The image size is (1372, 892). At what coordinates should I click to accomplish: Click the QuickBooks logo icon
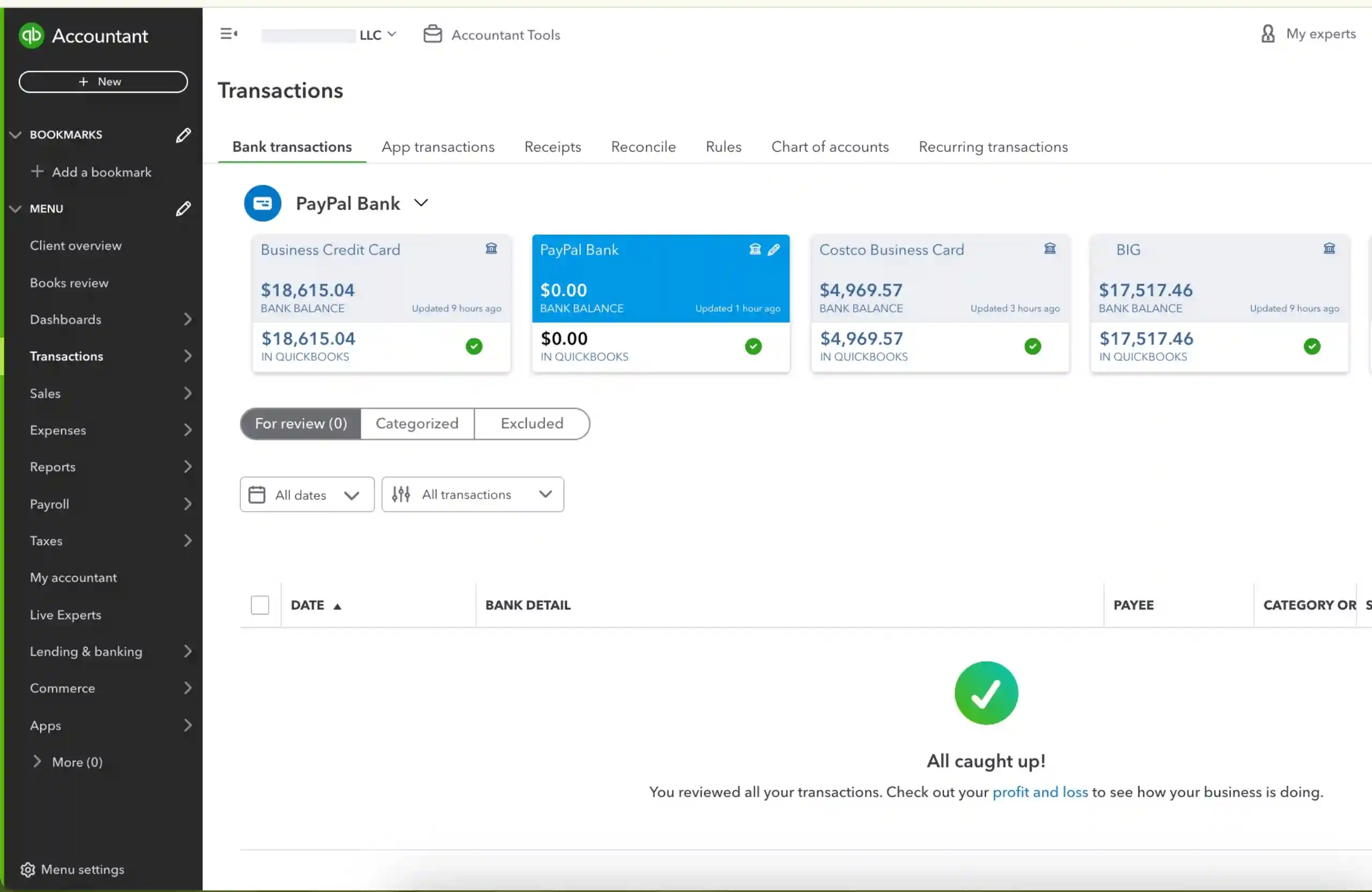pyautogui.click(x=32, y=35)
